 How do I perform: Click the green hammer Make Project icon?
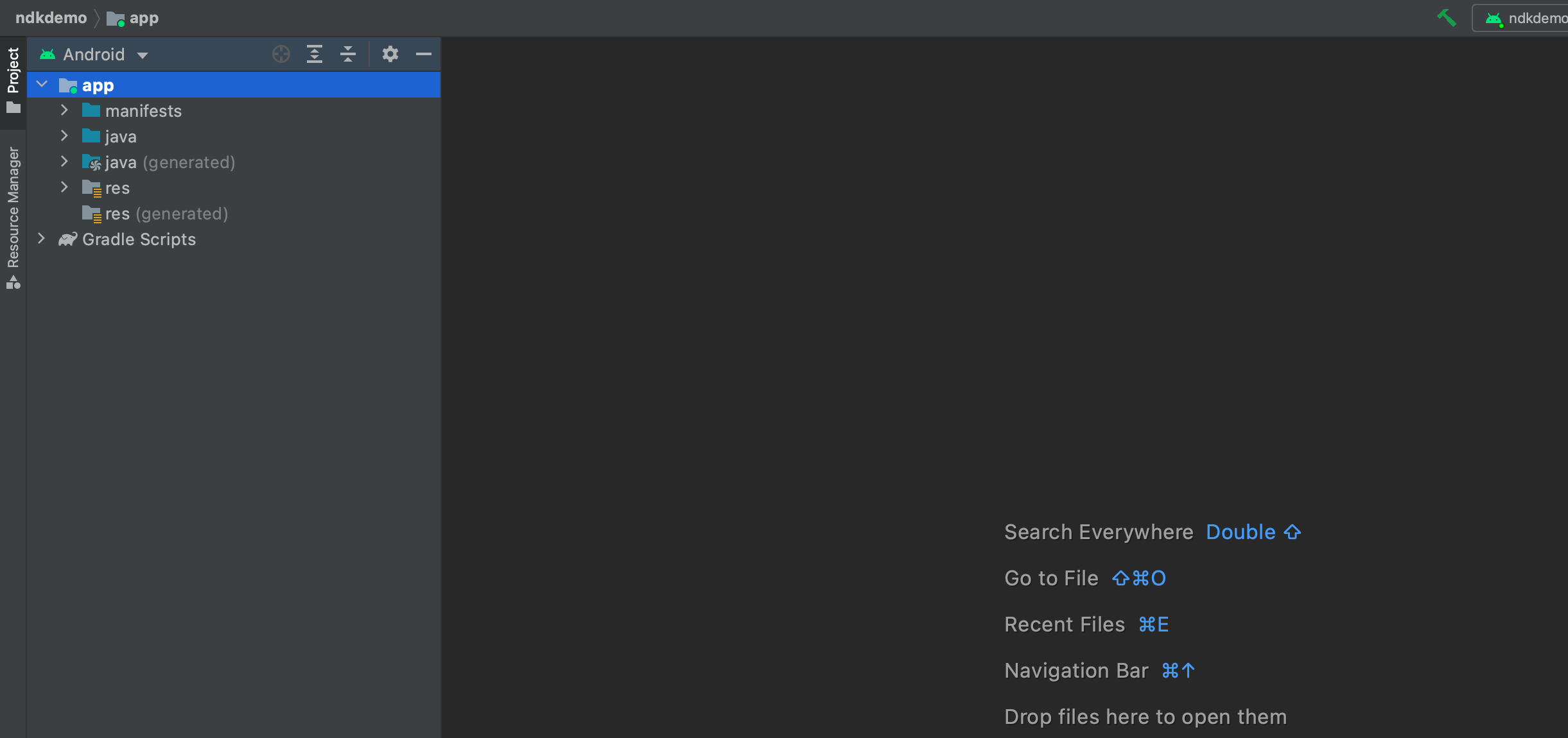(x=1446, y=18)
